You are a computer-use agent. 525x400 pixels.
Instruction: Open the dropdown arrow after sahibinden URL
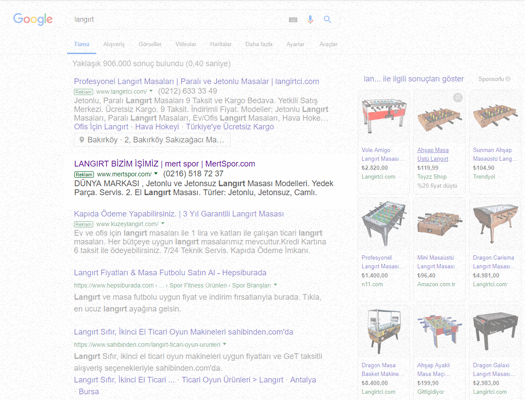point(224,344)
